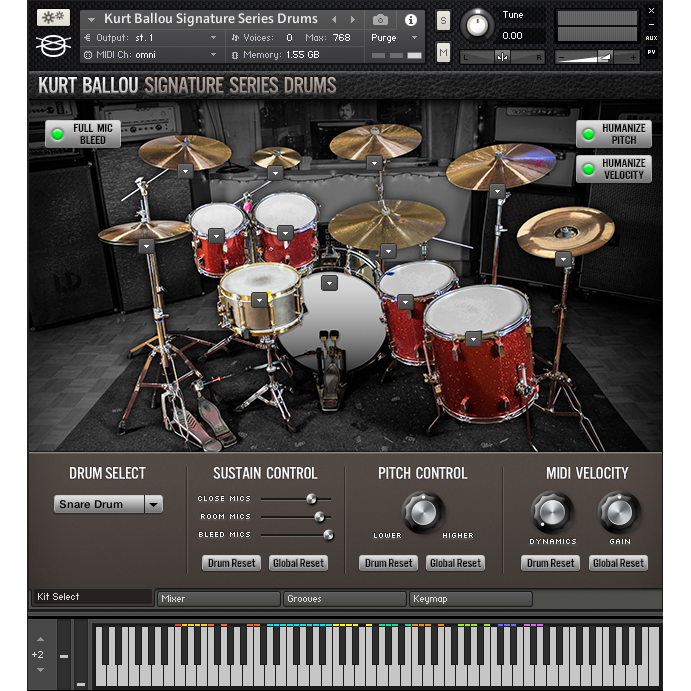Click the PV button in header
Screen dimensions: 691x691
(x=651, y=52)
